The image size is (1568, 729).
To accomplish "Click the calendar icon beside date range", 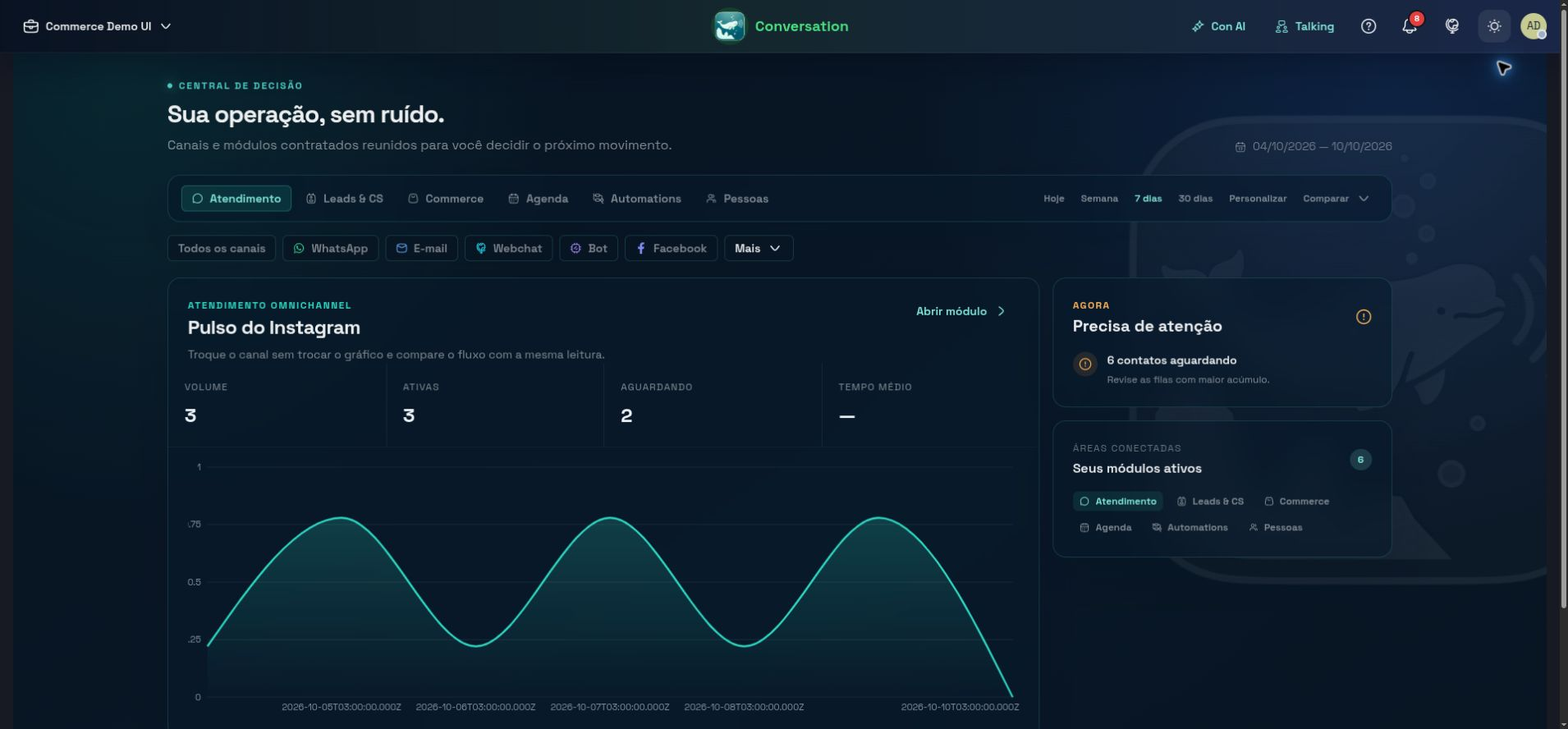I will (1240, 147).
